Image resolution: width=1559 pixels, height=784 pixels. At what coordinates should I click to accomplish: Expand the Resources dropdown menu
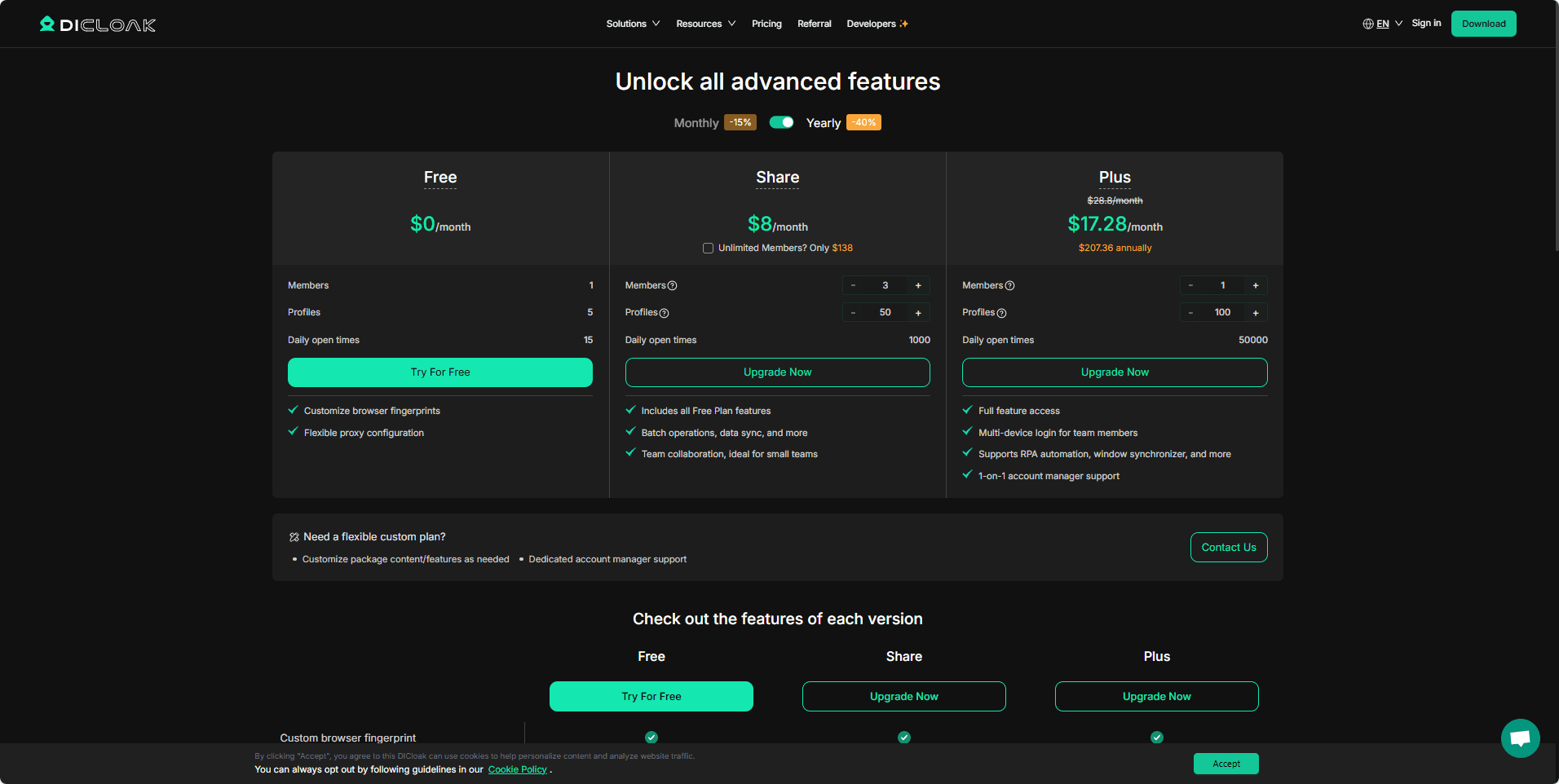coord(705,24)
